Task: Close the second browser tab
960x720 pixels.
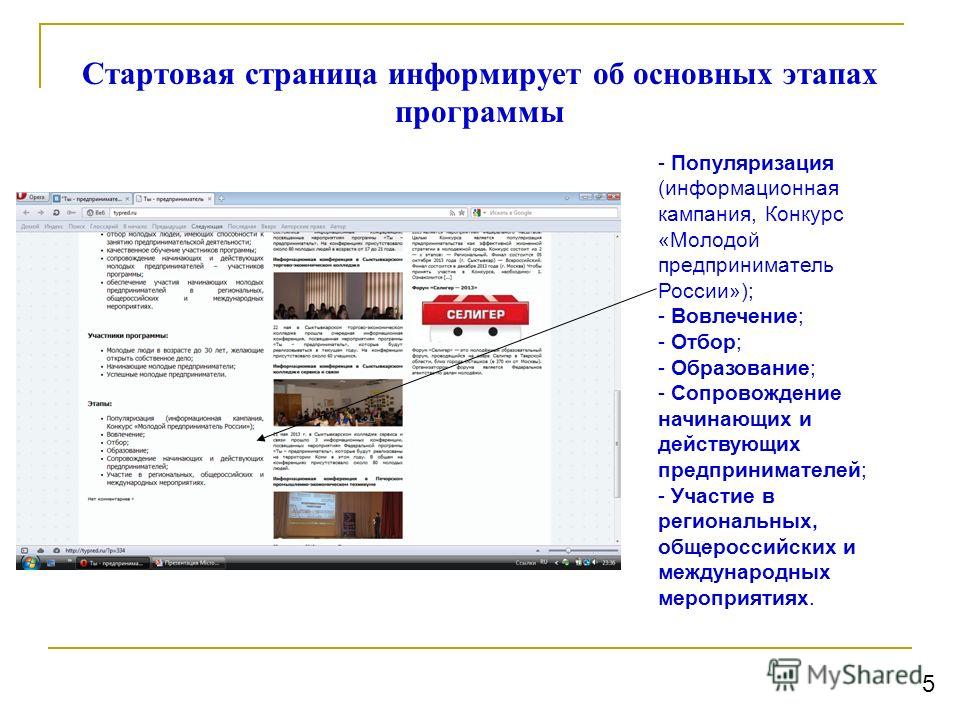Action: (x=209, y=199)
